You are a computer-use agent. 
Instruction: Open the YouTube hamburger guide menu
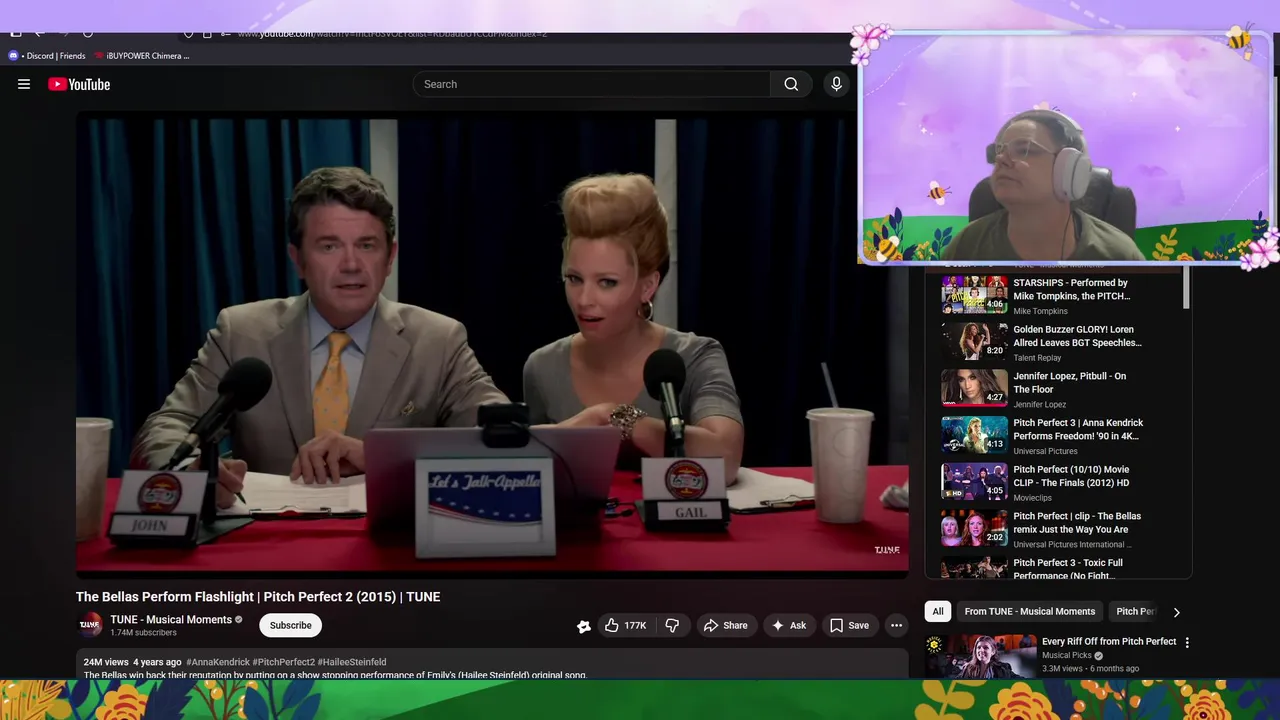[24, 84]
